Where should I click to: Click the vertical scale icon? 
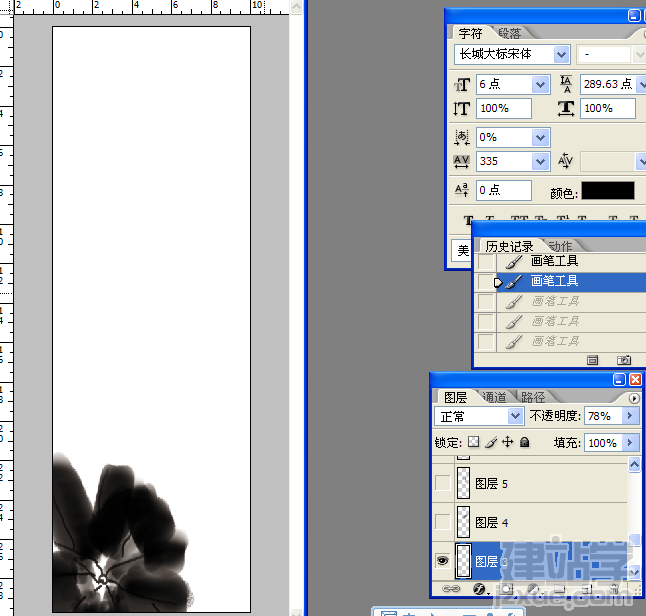click(461, 109)
